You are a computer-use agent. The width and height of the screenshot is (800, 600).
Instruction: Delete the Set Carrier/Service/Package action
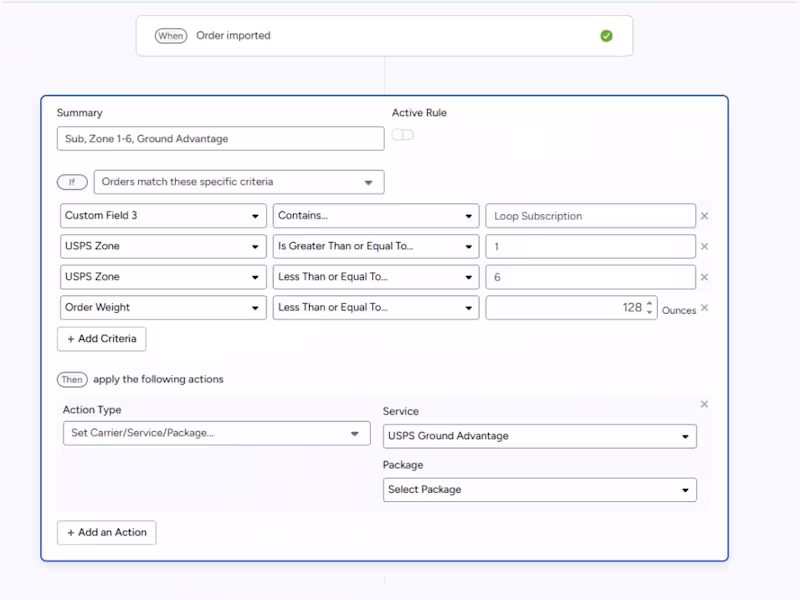704,404
